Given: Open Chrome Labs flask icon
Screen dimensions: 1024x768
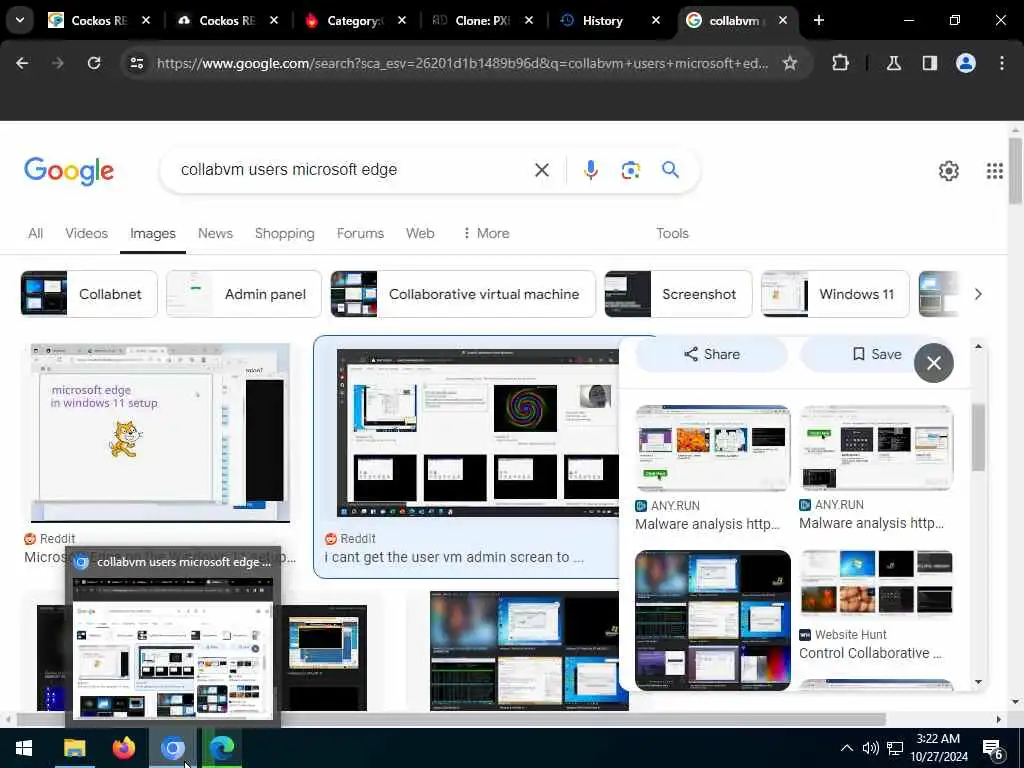Looking at the screenshot, I should (893, 63).
